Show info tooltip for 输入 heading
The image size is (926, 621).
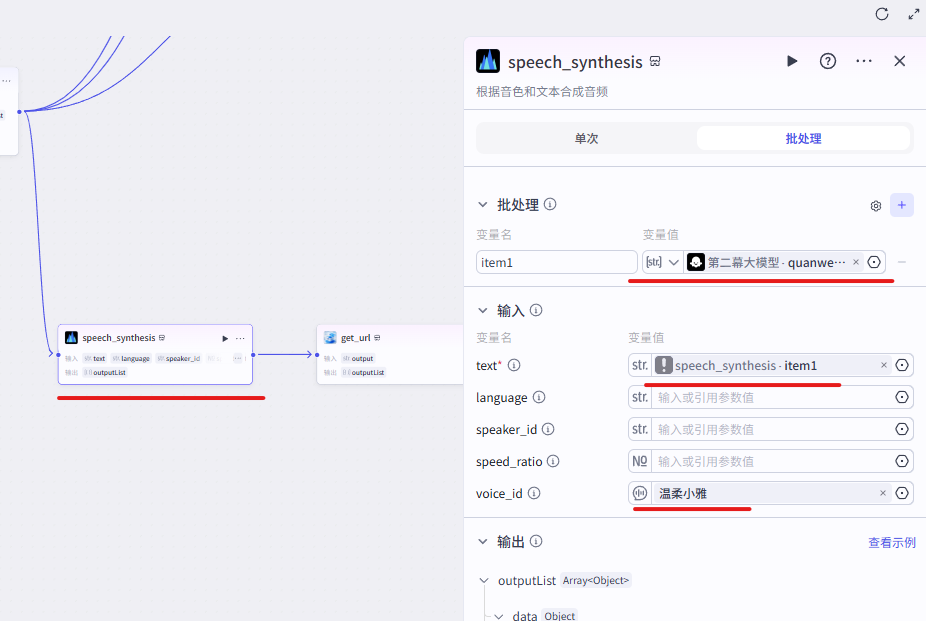536,310
